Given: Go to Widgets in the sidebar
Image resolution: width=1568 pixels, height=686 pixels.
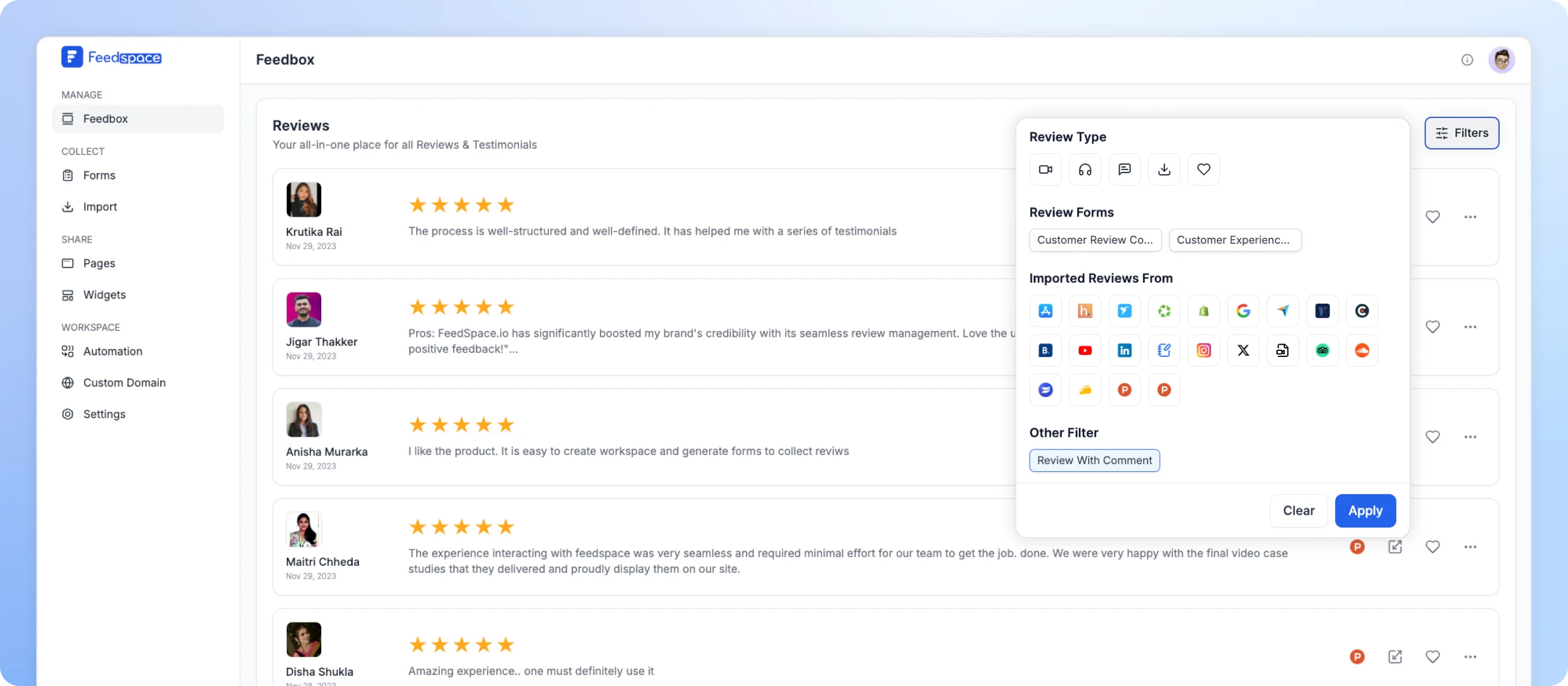Looking at the screenshot, I should tap(104, 295).
